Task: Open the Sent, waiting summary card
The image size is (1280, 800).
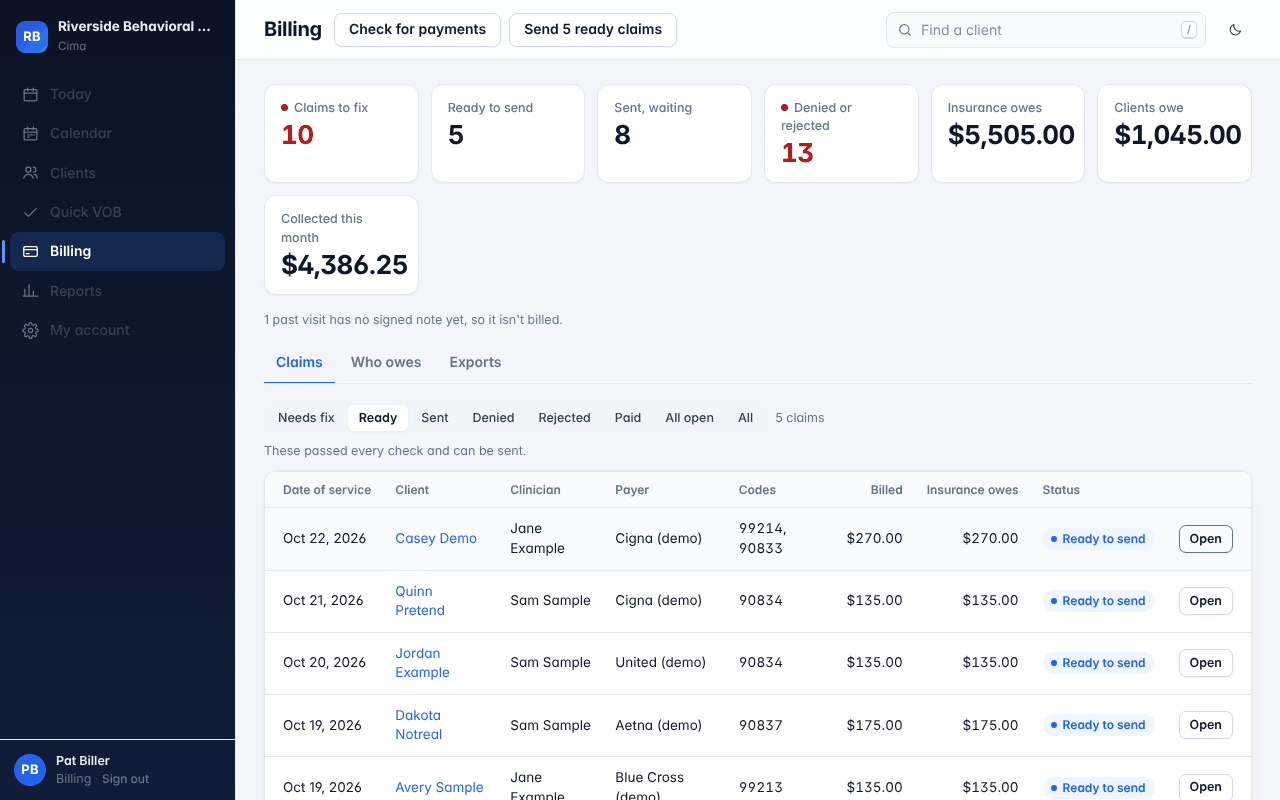Action: (674, 134)
